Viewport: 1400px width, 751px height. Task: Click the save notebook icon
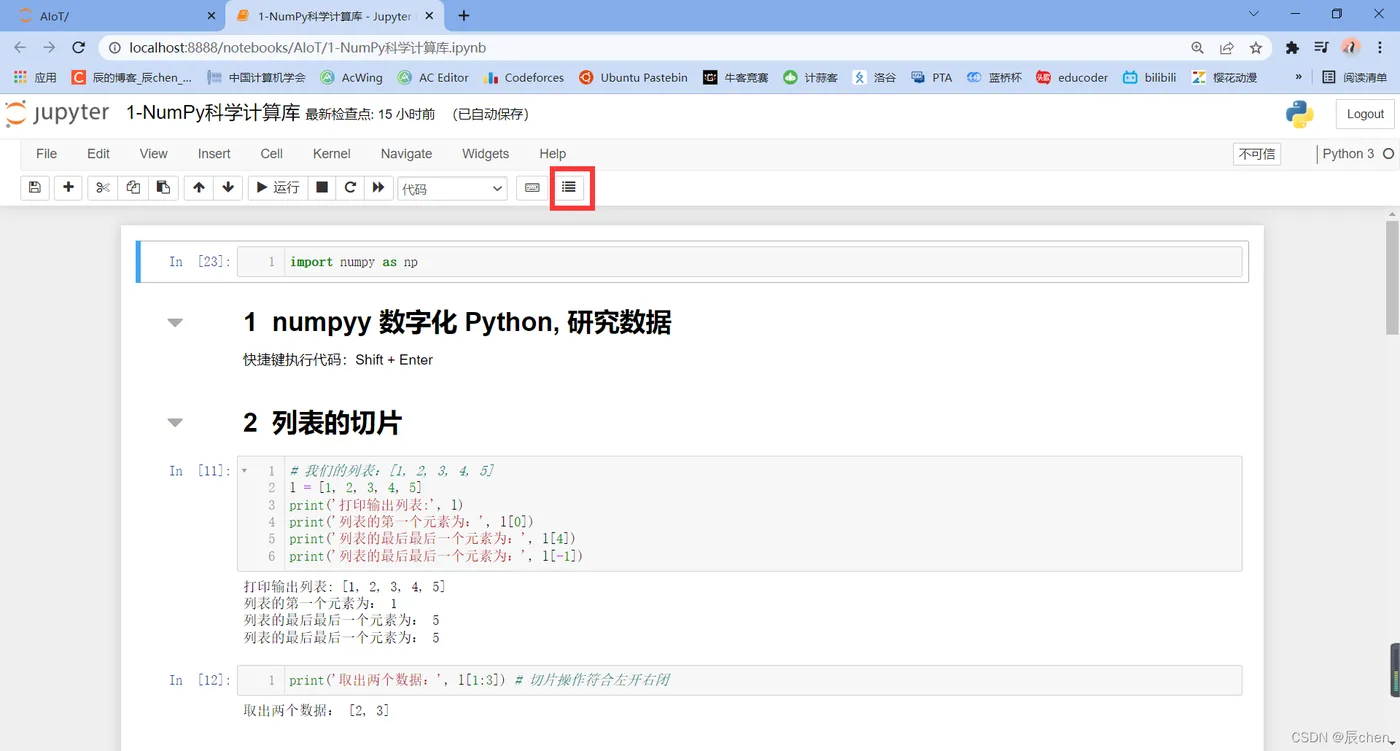(35, 187)
